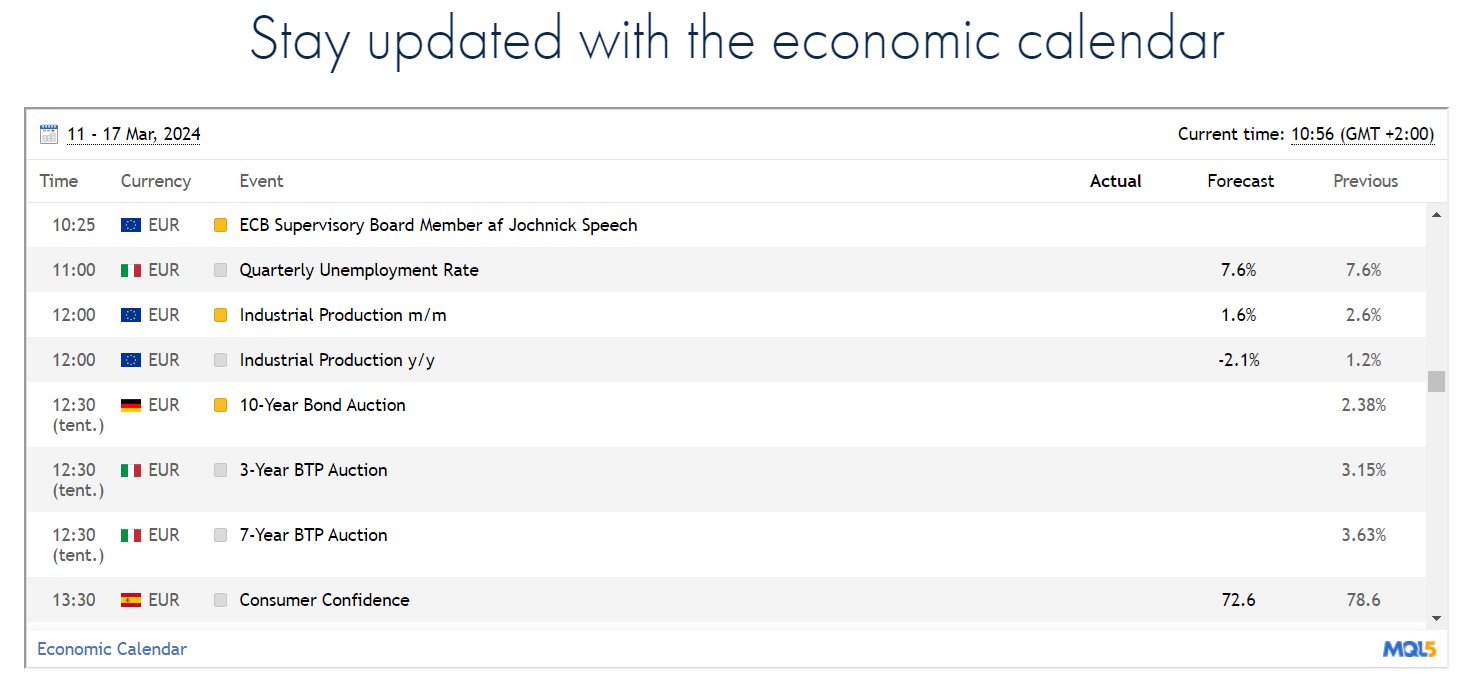Image resolution: width=1469 pixels, height=689 pixels.
Task: Open the Industrial Production y/y event
Action: click(337, 360)
